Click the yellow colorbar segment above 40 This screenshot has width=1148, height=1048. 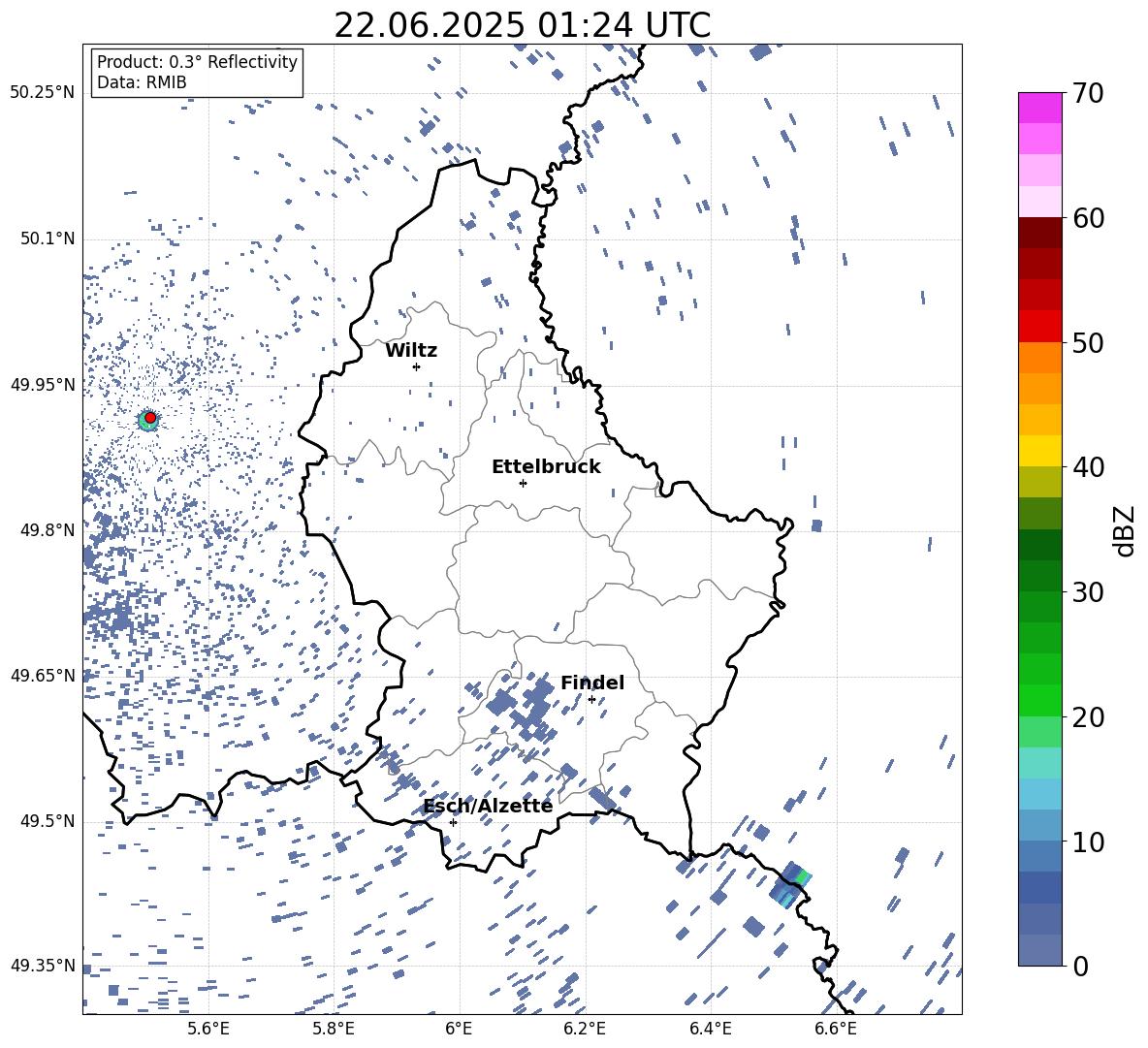(x=1040, y=451)
